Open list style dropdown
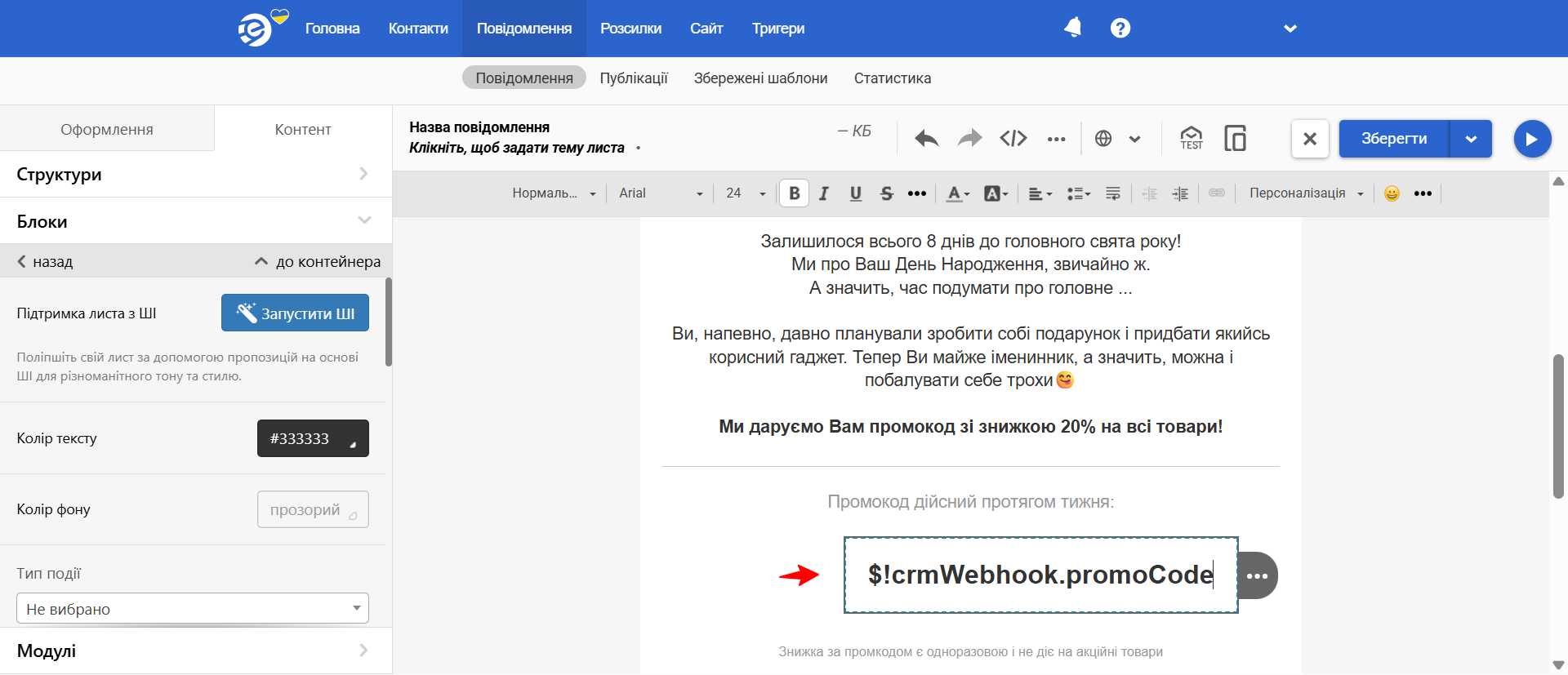Screen dimensions: 1568x675 click(1078, 193)
